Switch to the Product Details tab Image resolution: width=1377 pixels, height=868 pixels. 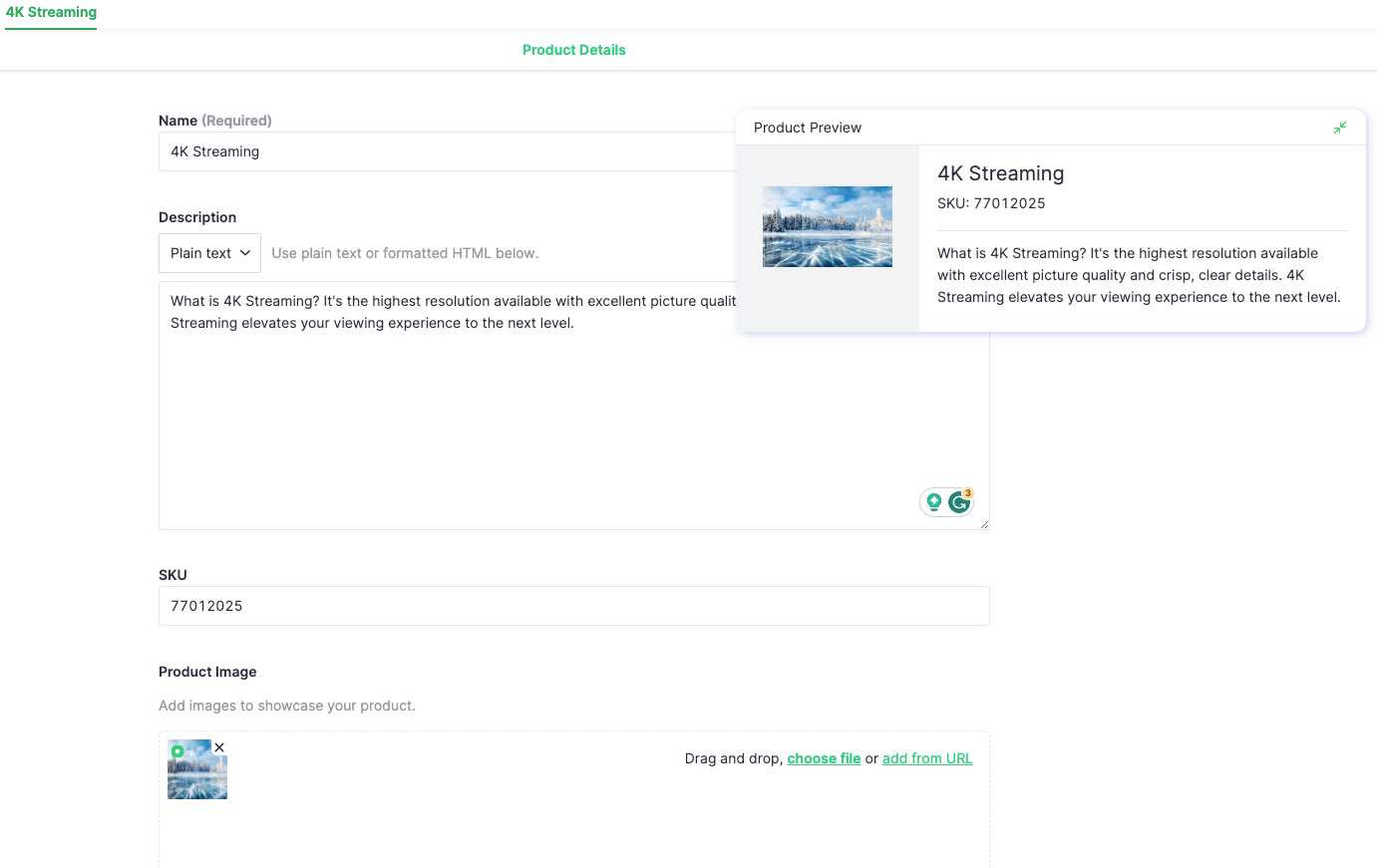[x=573, y=49]
